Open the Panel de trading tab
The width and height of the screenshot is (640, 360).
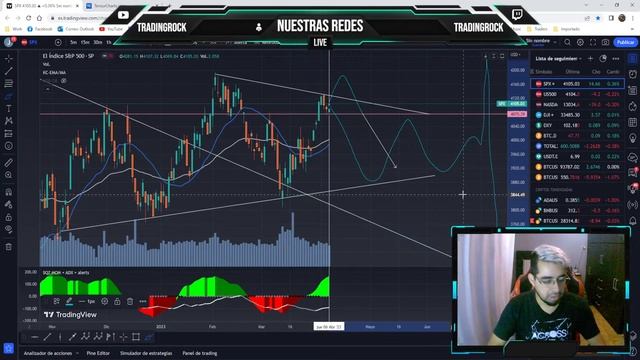200,353
